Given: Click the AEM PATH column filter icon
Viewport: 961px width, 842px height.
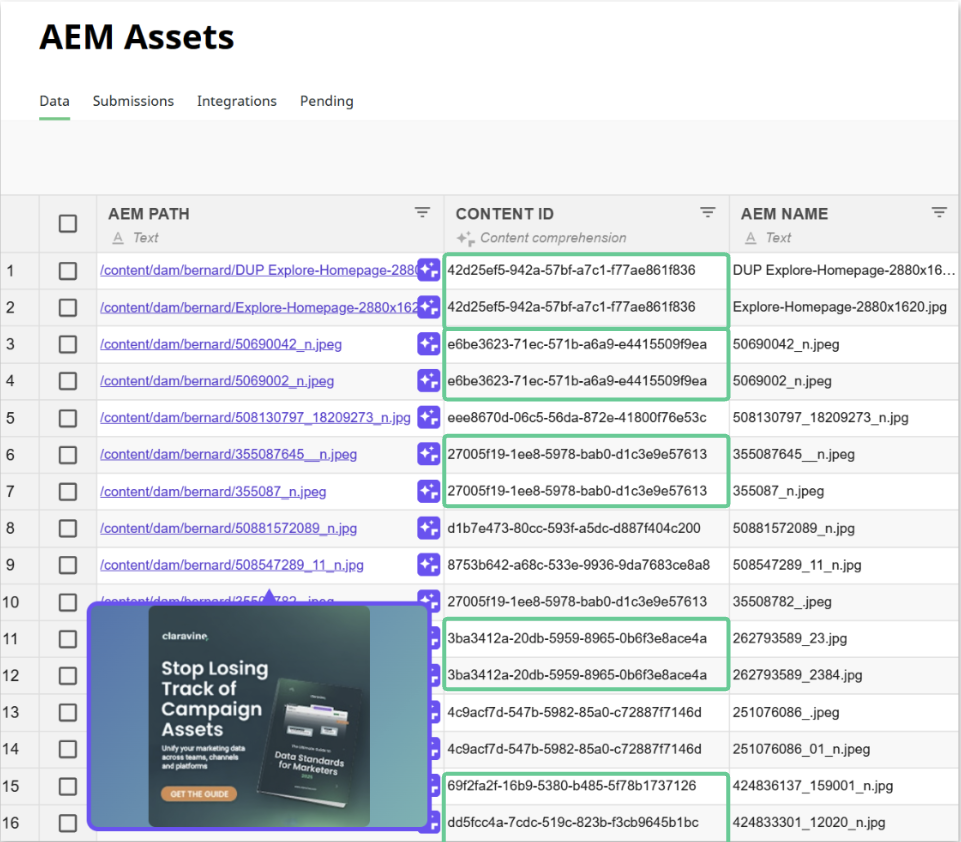Looking at the screenshot, I should [x=423, y=213].
